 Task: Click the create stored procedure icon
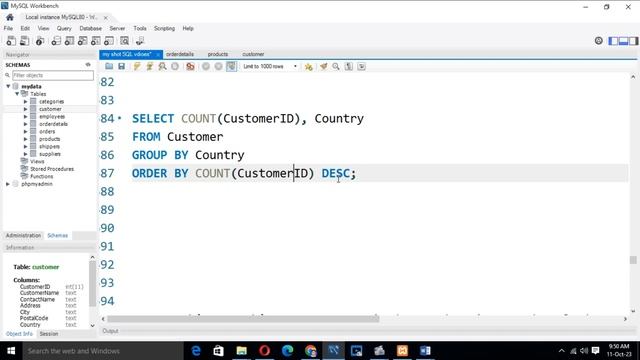tap(96, 41)
